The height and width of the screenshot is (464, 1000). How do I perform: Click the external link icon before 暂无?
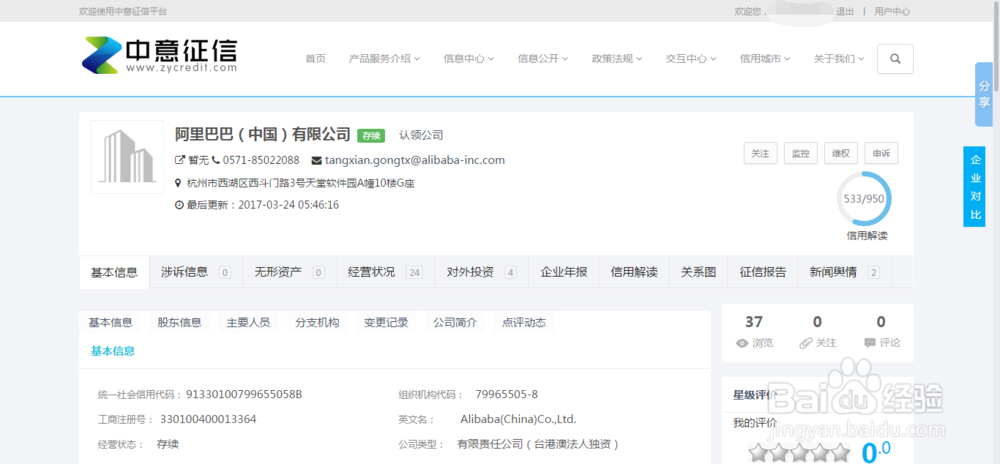pyautogui.click(x=180, y=160)
